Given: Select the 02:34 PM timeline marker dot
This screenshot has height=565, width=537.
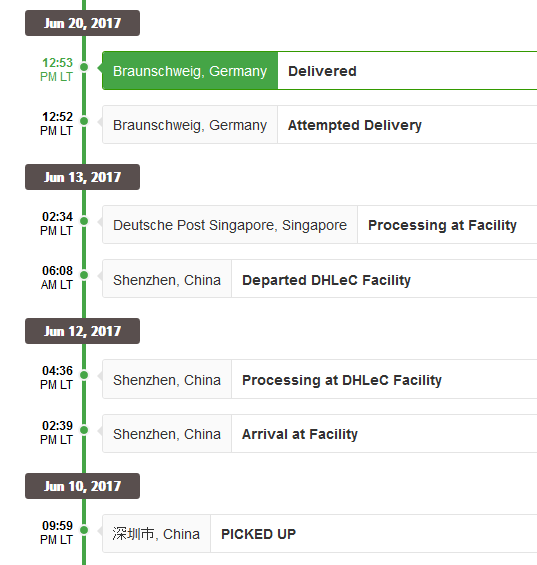Looking at the screenshot, I should point(84,221).
